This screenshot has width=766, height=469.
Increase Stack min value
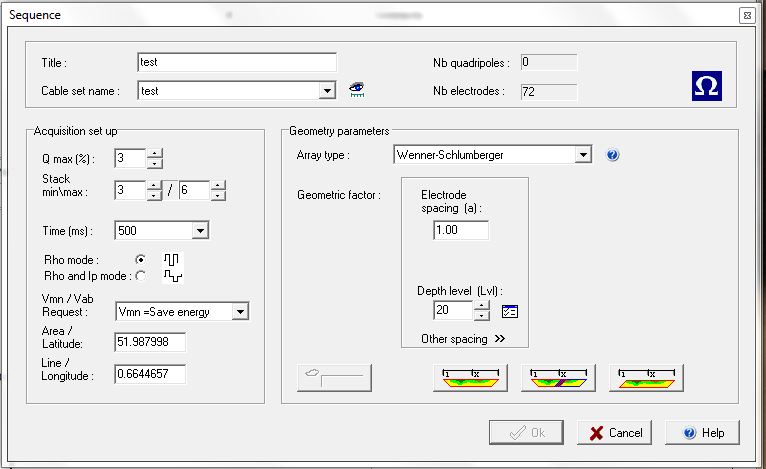(154, 186)
